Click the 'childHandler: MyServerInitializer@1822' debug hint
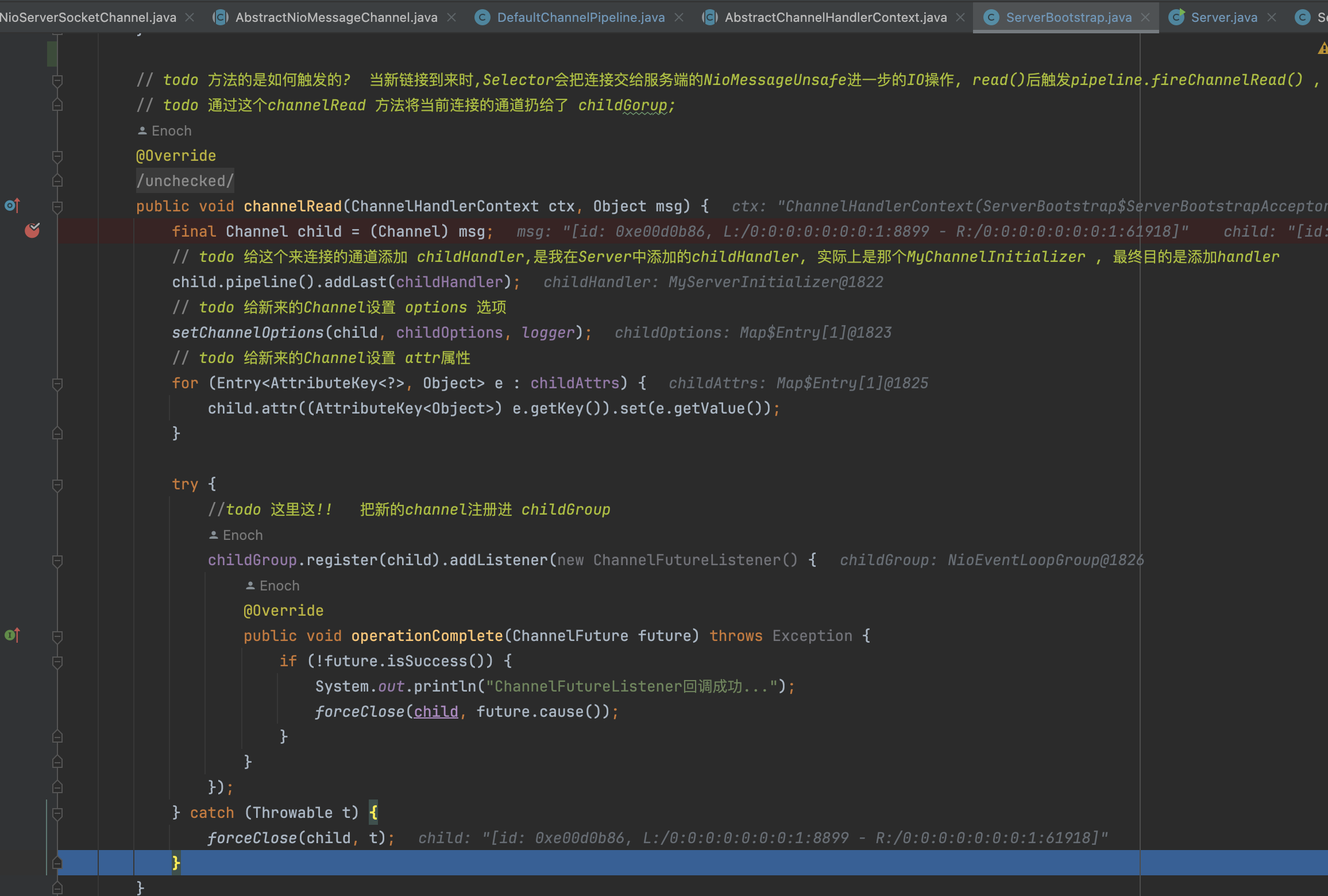Screen dimensions: 1328x896 (x=713, y=282)
